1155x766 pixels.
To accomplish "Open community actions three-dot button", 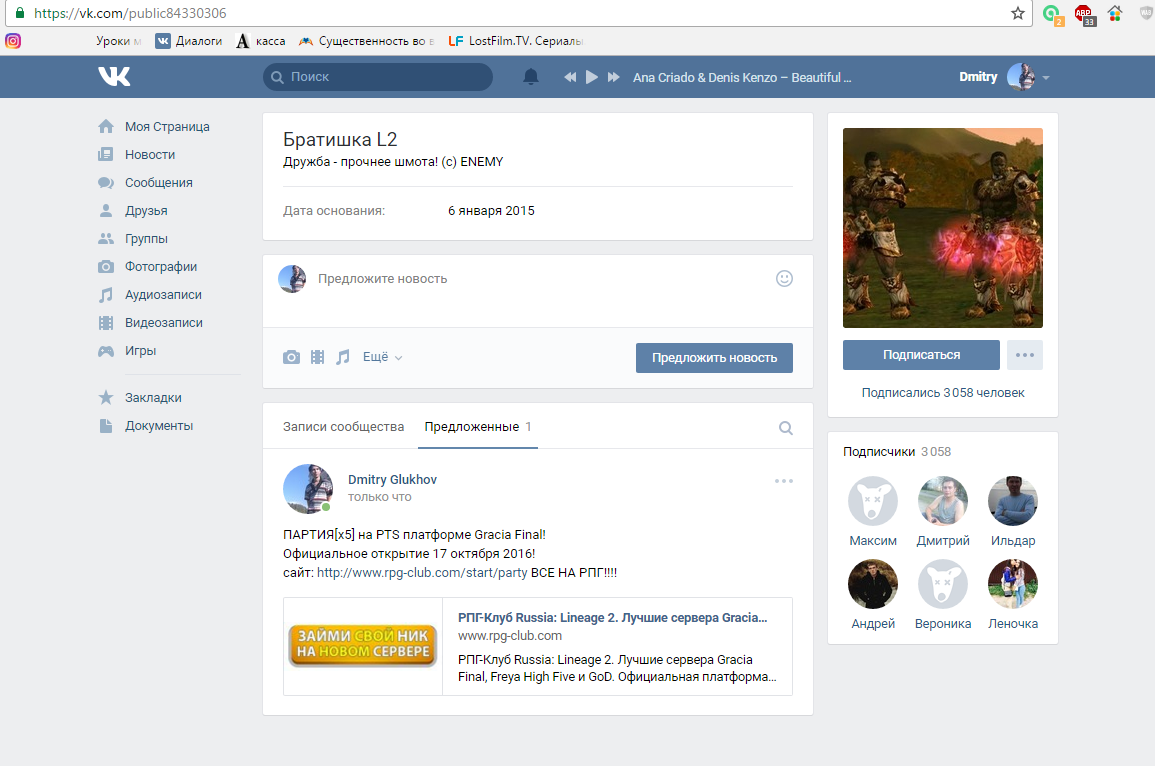I will (1025, 355).
